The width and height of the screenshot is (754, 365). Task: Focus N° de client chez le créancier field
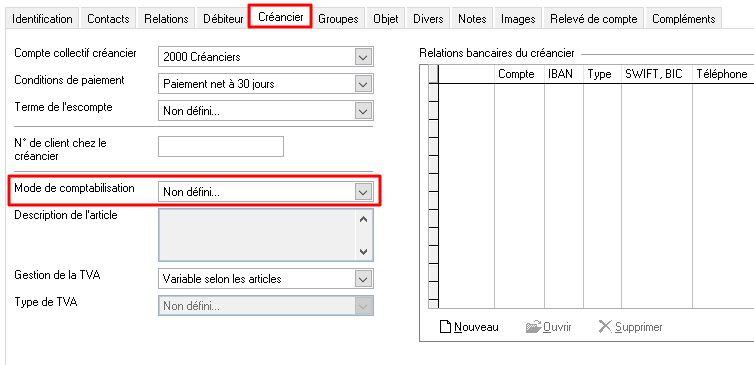[221, 146]
